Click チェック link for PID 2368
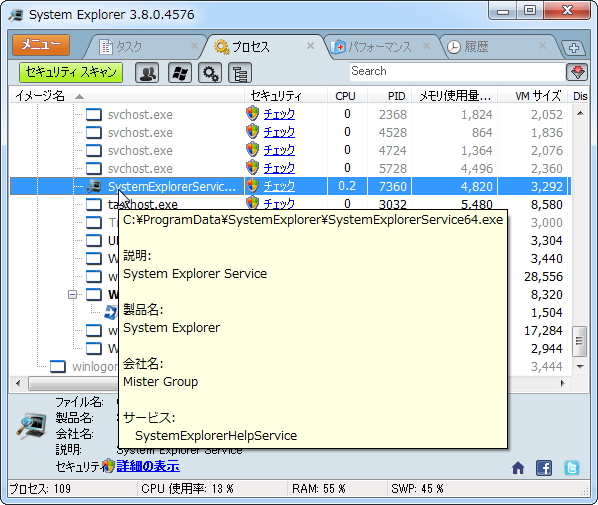This screenshot has height=505, width=598. [279, 114]
